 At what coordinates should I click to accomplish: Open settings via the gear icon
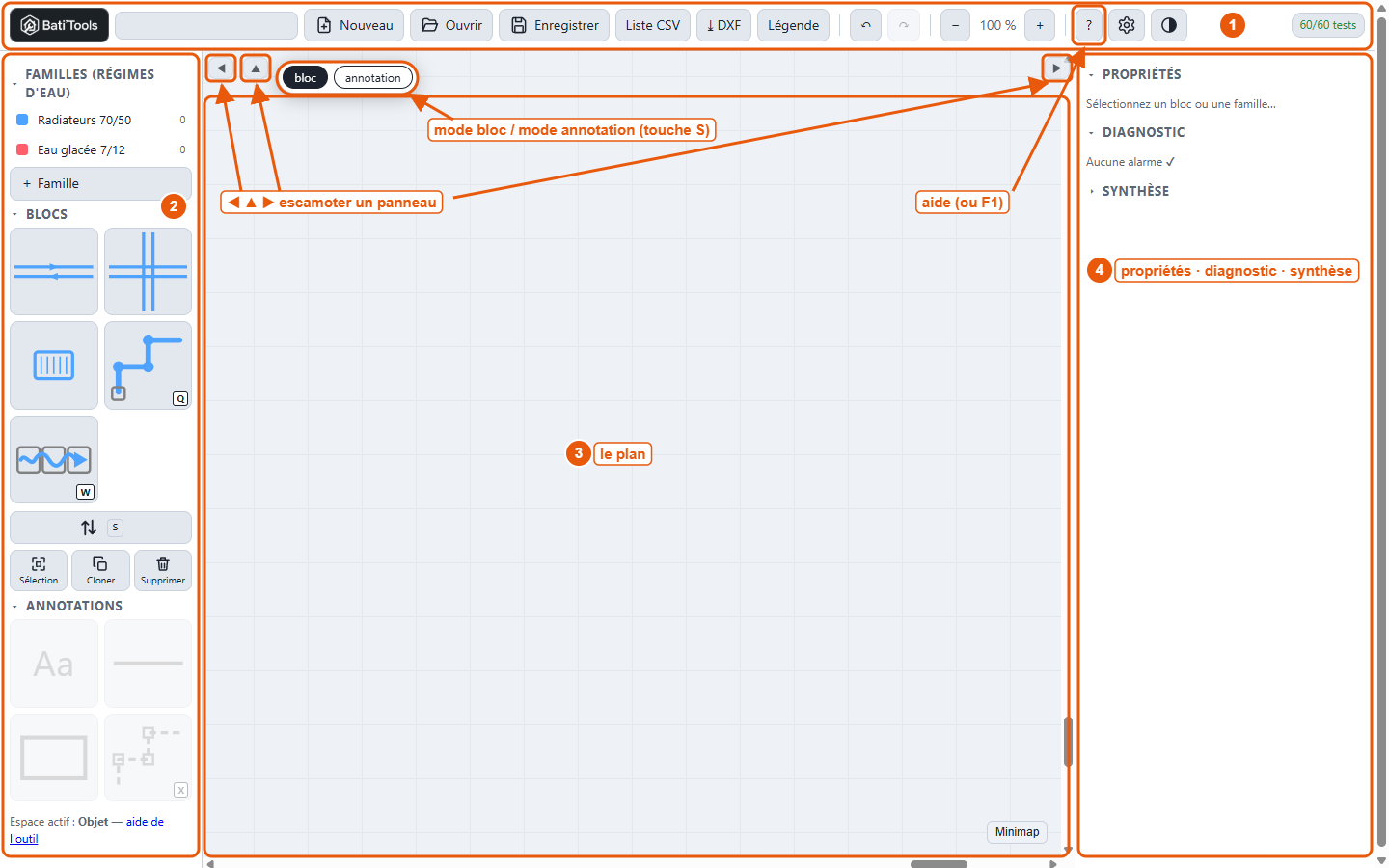click(x=1127, y=25)
